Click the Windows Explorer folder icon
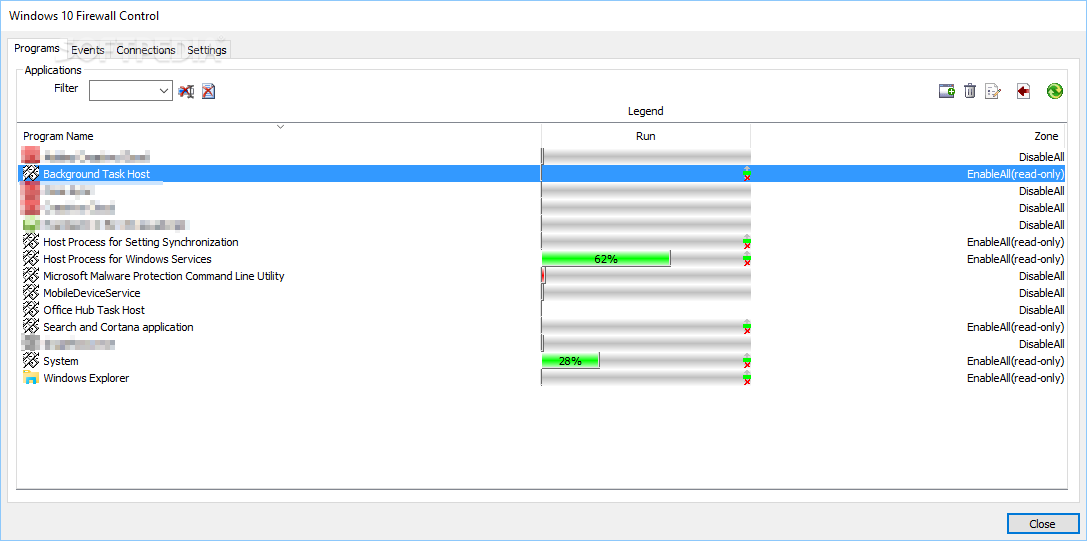1087x541 pixels. [x=31, y=378]
